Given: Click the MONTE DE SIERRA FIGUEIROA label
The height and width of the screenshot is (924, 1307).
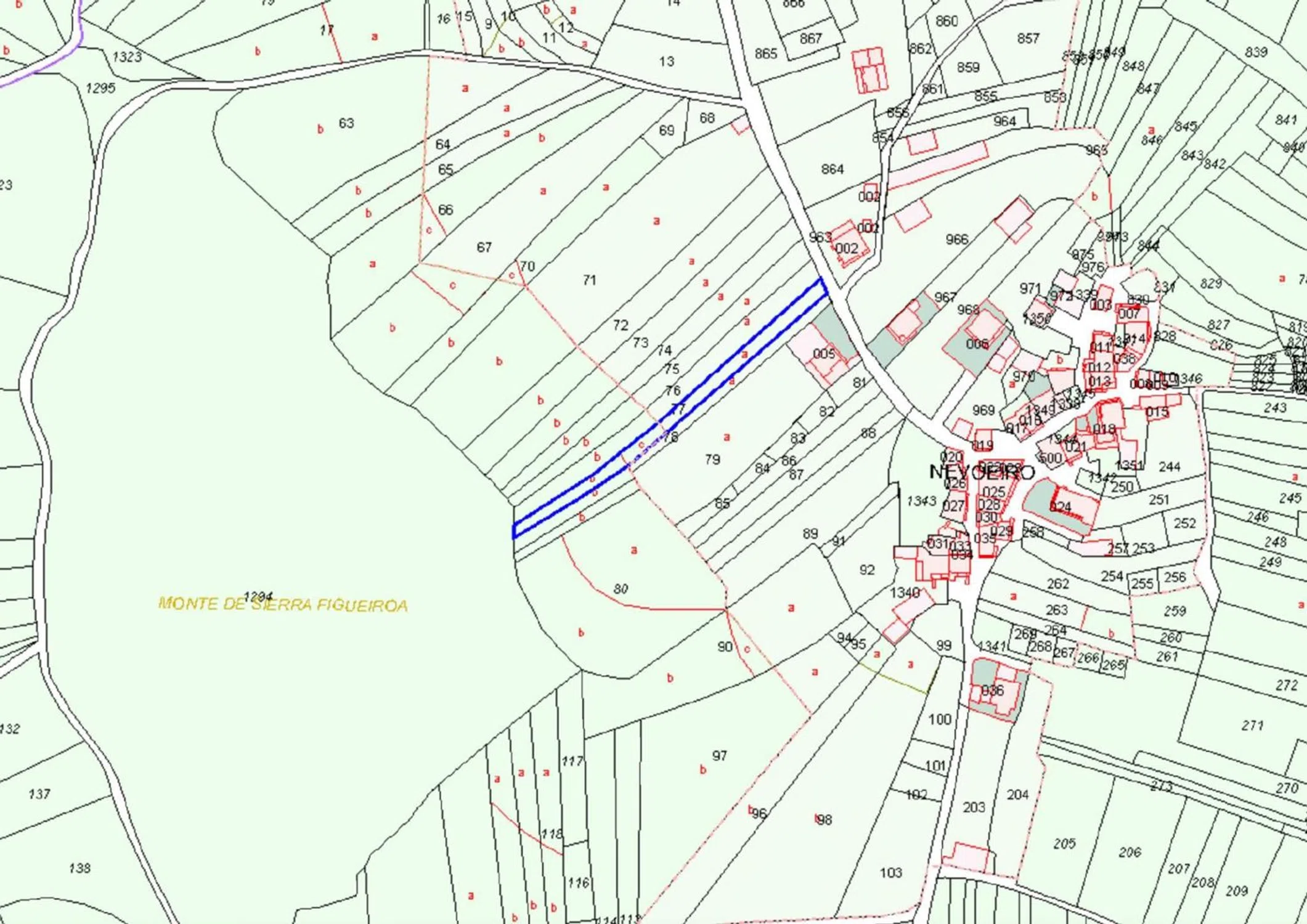Looking at the screenshot, I should tap(283, 604).
